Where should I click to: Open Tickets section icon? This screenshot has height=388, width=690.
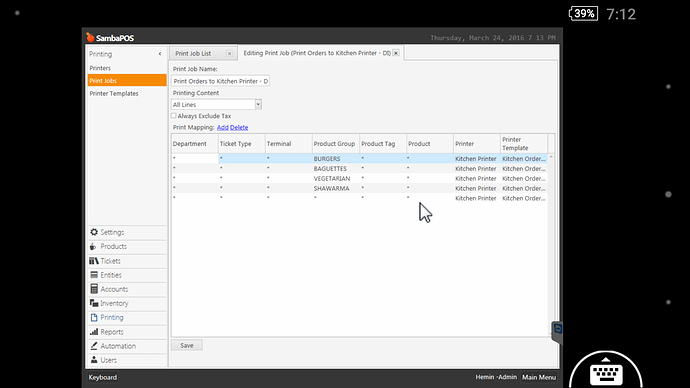pyautogui.click(x=94, y=261)
